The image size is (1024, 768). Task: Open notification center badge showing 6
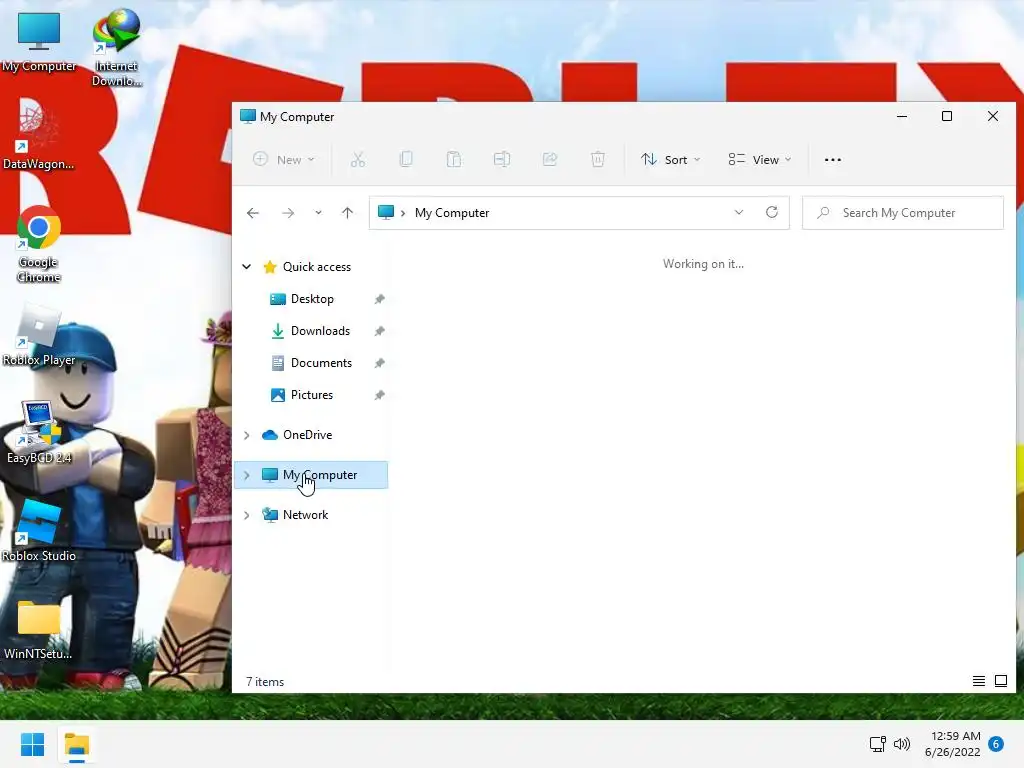pyautogui.click(x=996, y=744)
